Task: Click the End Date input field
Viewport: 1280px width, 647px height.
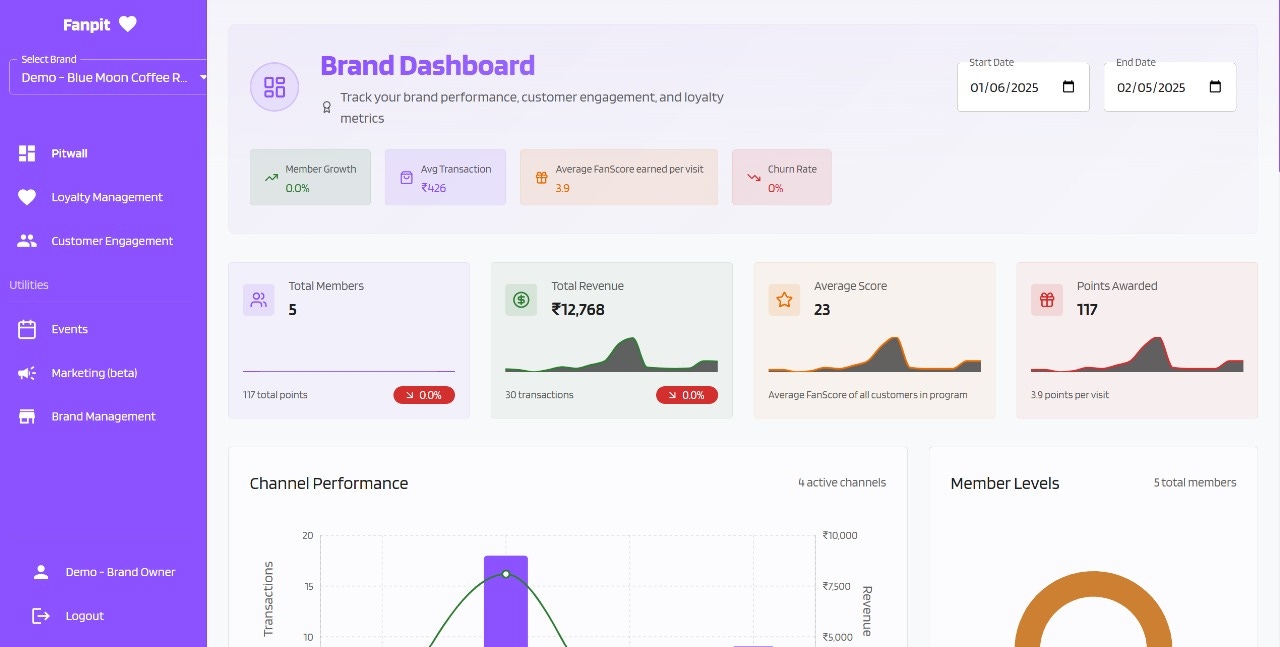Action: [x=1170, y=87]
